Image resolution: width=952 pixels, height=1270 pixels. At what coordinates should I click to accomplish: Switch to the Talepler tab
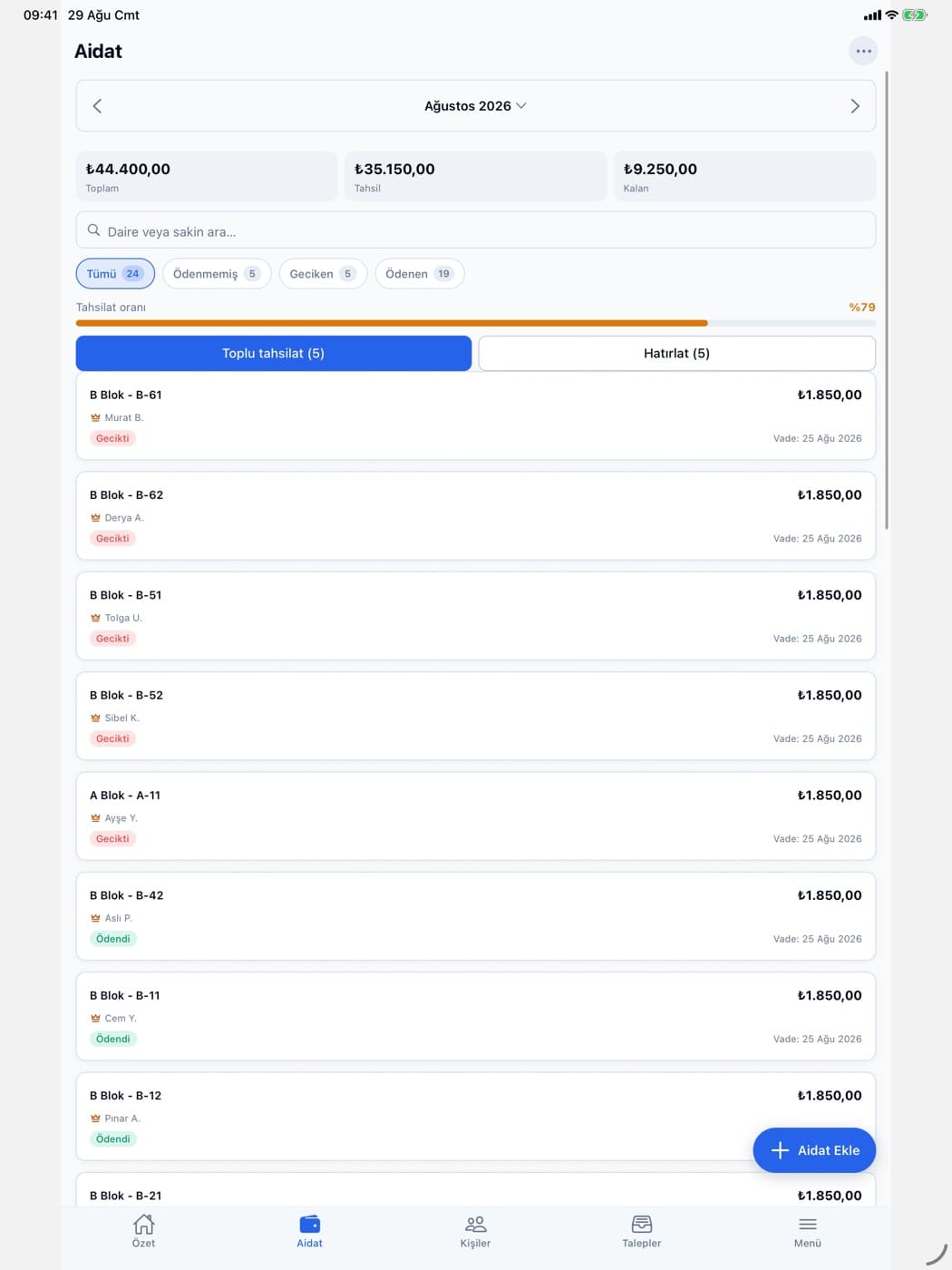pyautogui.click(x=642, y=1231)
